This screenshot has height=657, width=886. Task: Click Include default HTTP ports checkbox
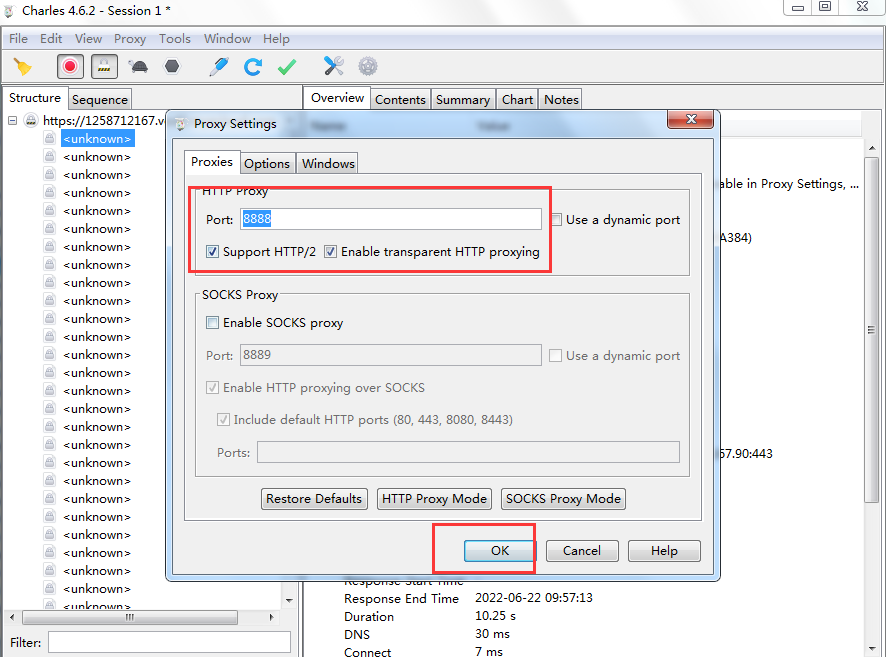pos(223,420)
